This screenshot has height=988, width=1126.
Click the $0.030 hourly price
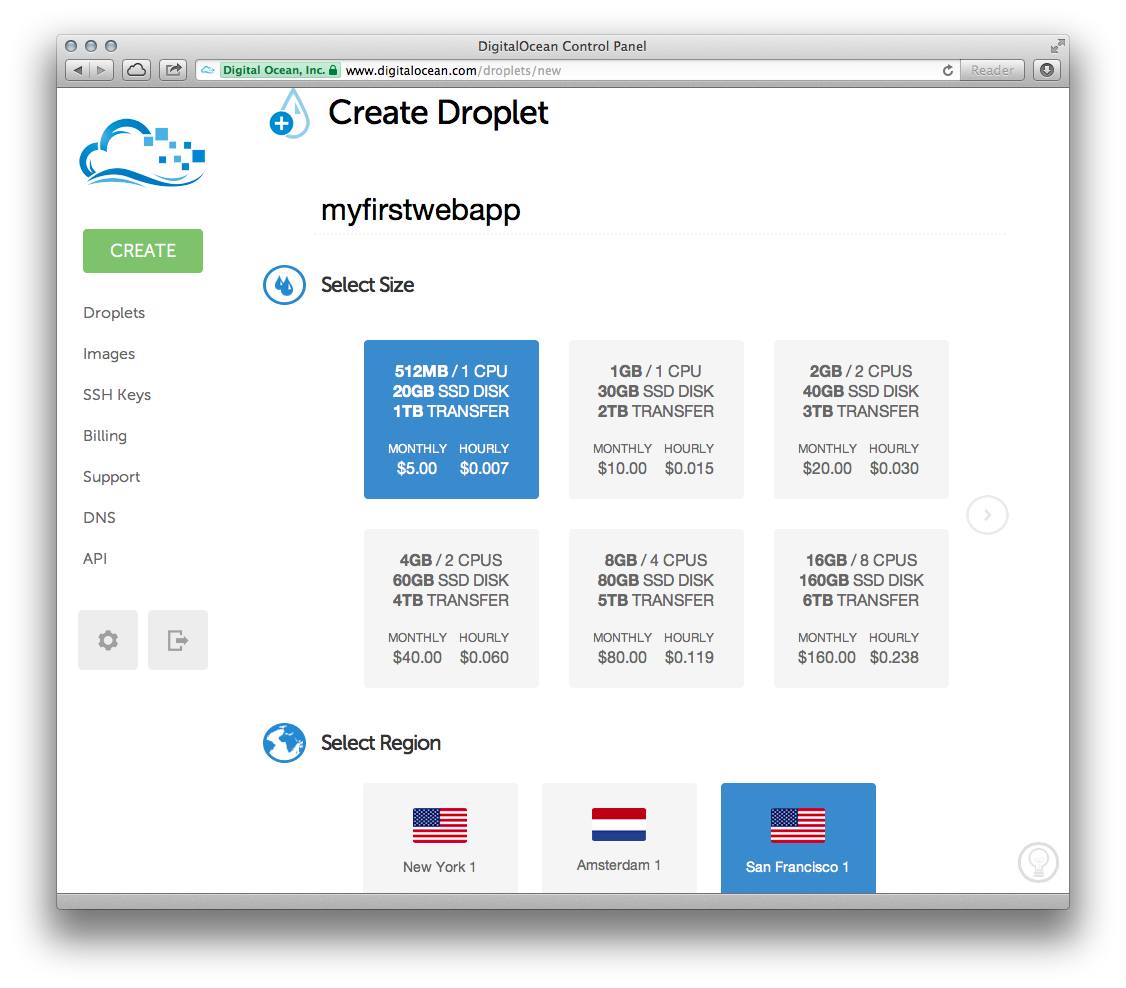pyautogui.click(x=894, y=469)
